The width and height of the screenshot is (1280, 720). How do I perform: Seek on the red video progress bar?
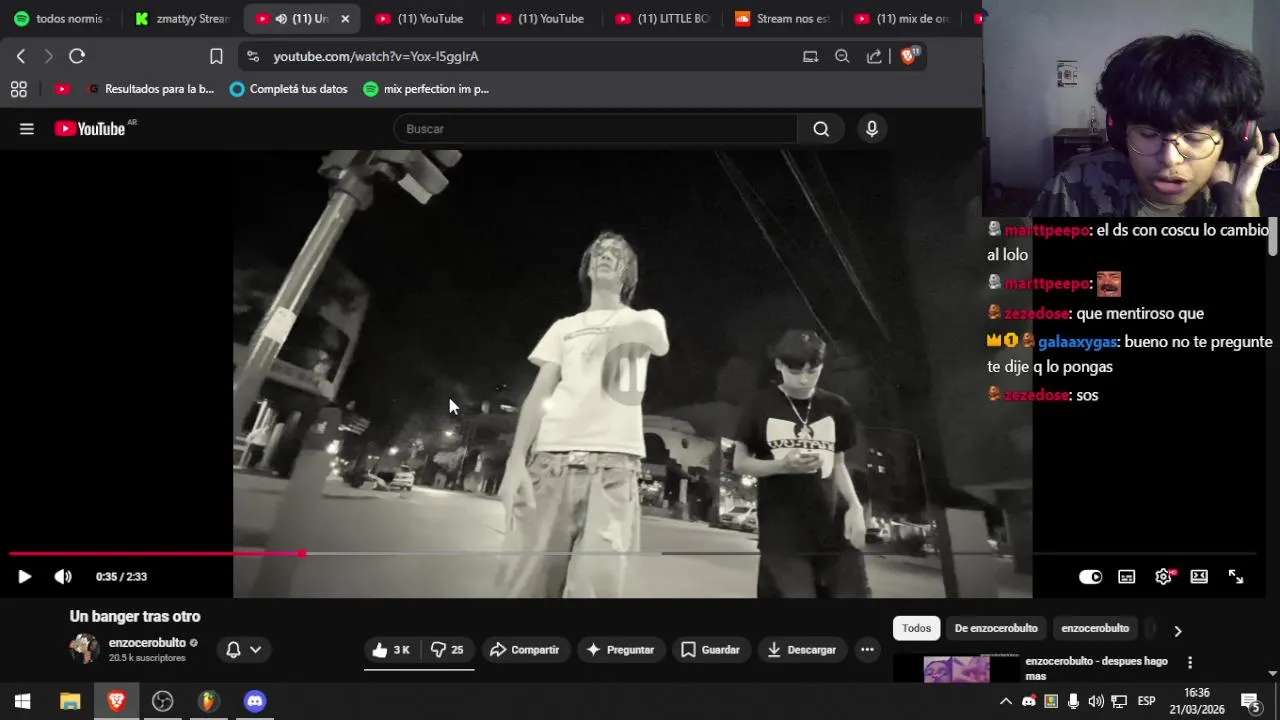pos(632,553)
